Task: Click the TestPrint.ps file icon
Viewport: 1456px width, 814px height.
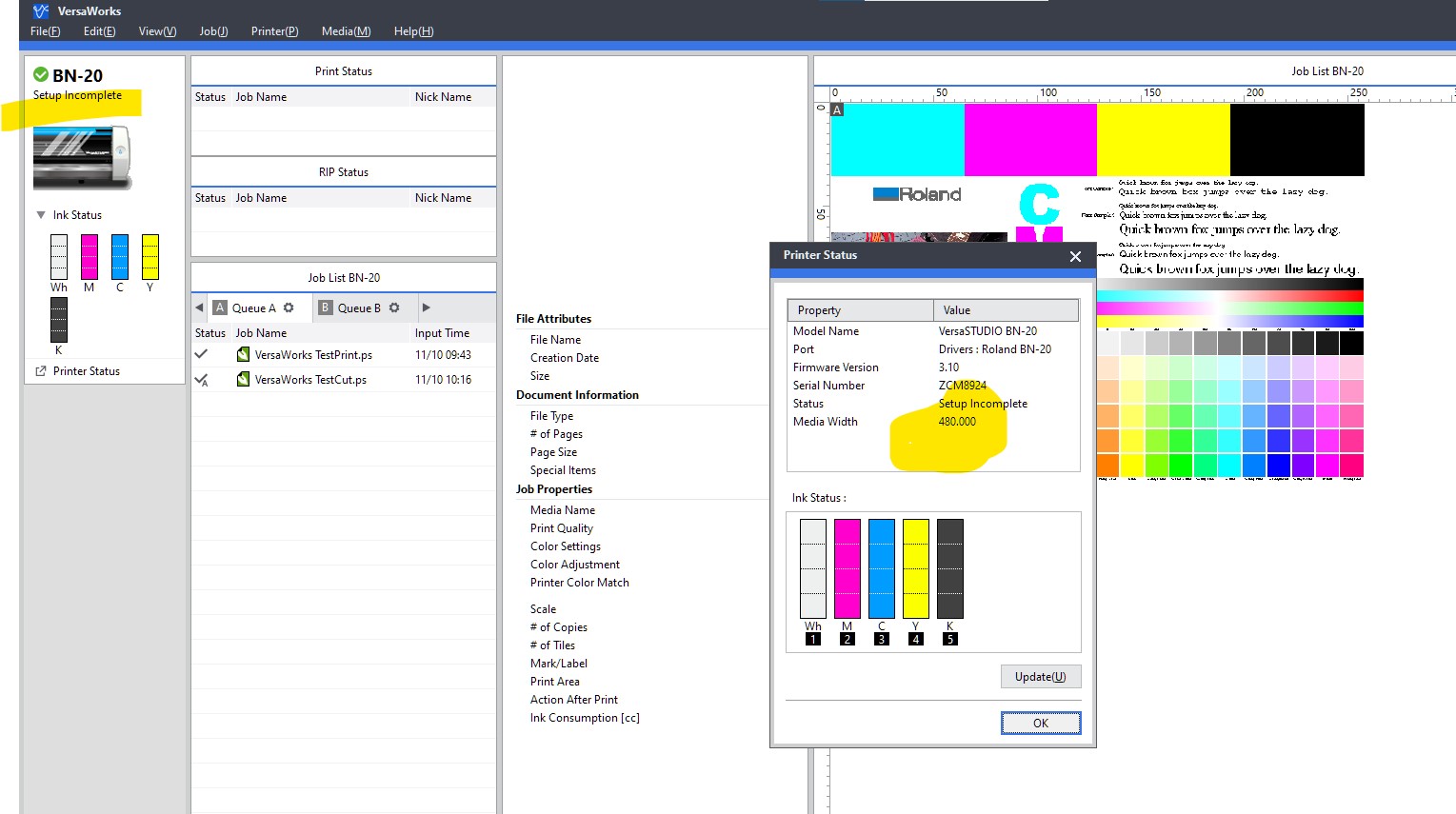Action: 243,354
